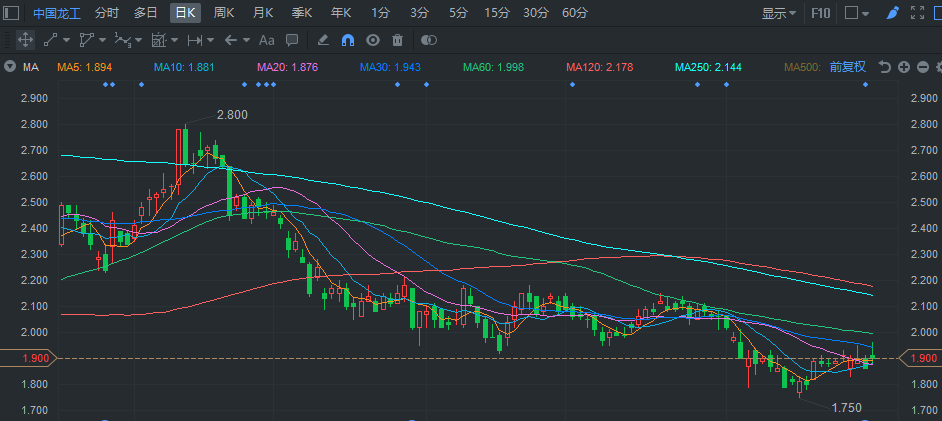Image resolution: width=942 pixels, height=421 pixels.
Task: Toggle drawings visibility eye icon
Action: (373, 40)
